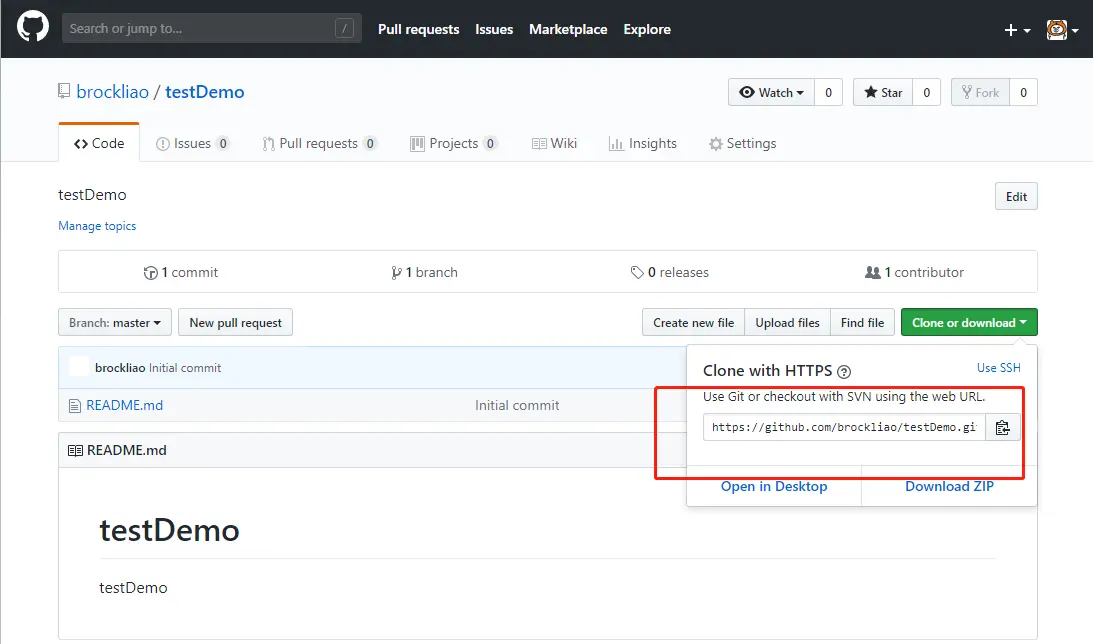Open the Branch: master dropdown
This screenshot has height=644, width=1093.
click(115, 323)
